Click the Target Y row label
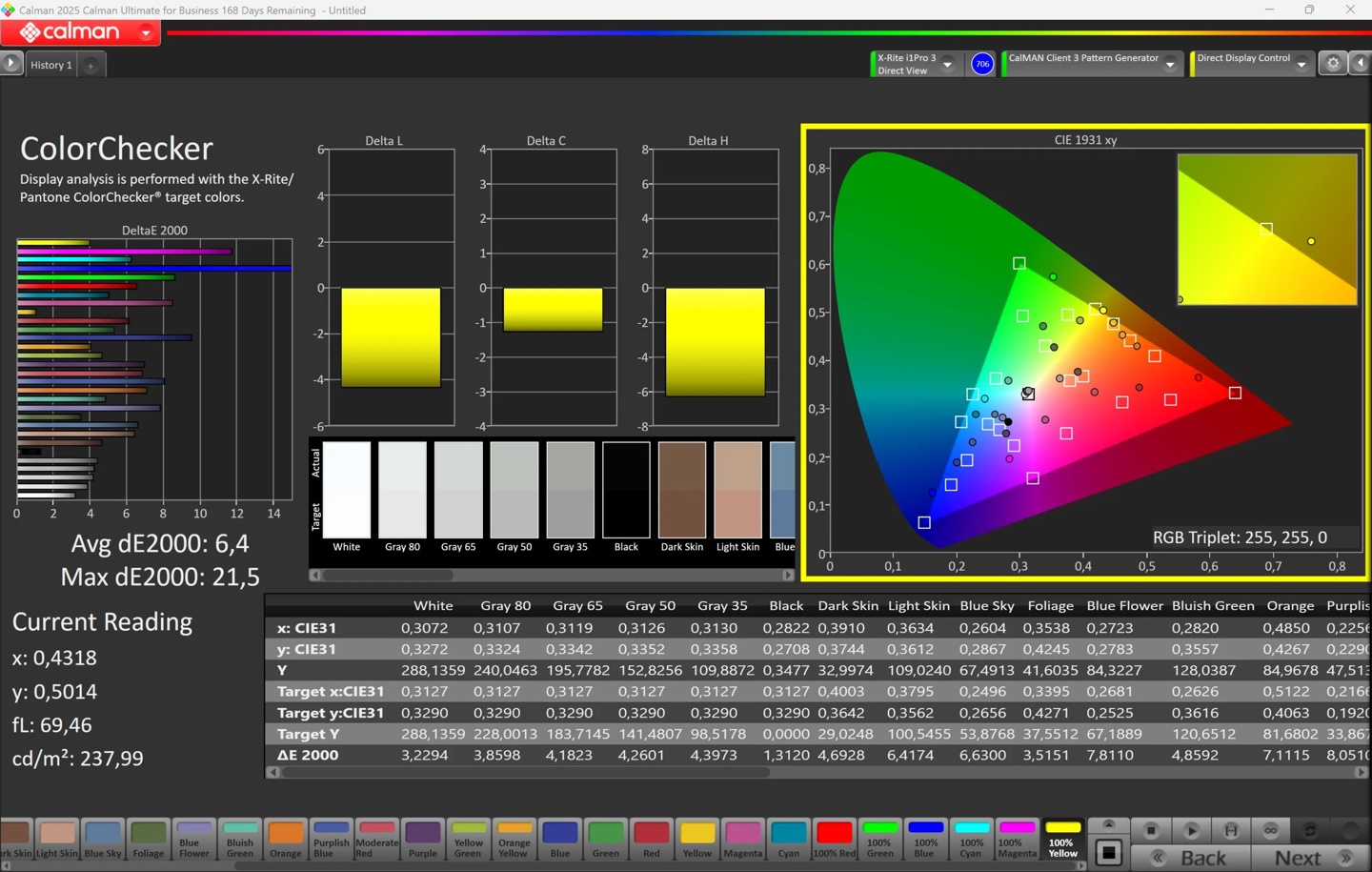The height and width of the screenshot is (872, 1372). tap(309, 734)
